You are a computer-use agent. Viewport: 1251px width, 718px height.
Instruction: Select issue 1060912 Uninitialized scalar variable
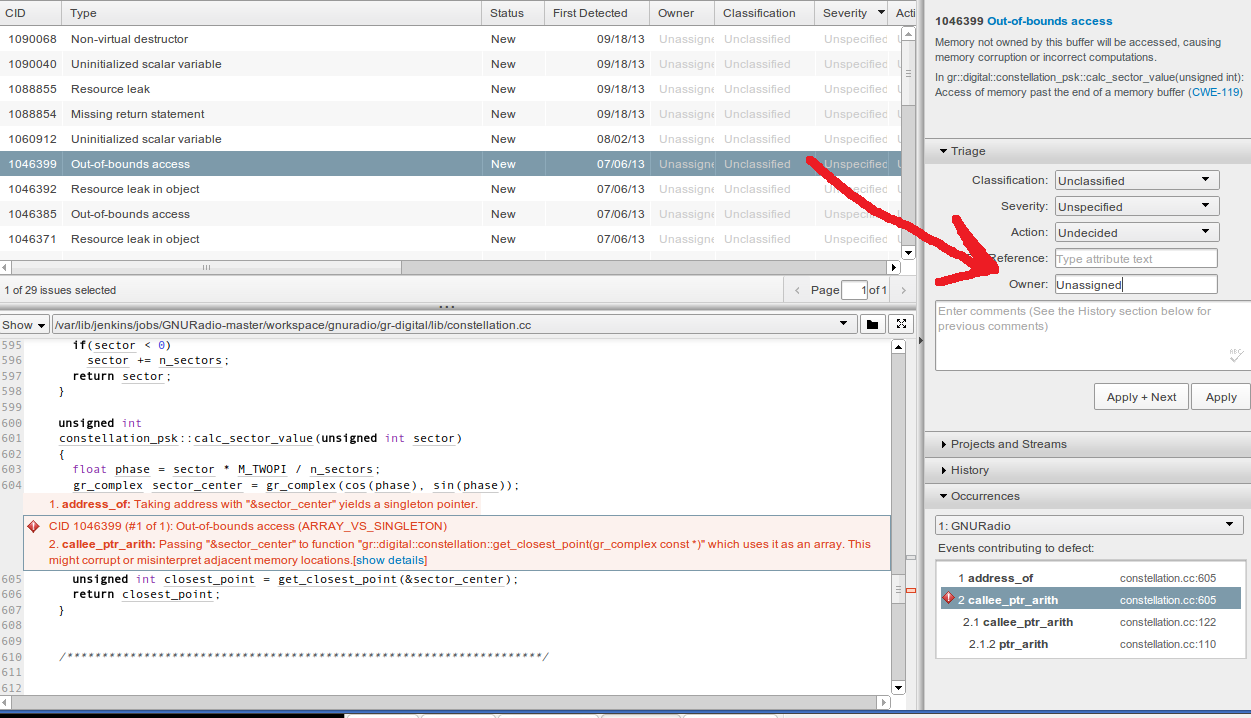coord(450,139)
